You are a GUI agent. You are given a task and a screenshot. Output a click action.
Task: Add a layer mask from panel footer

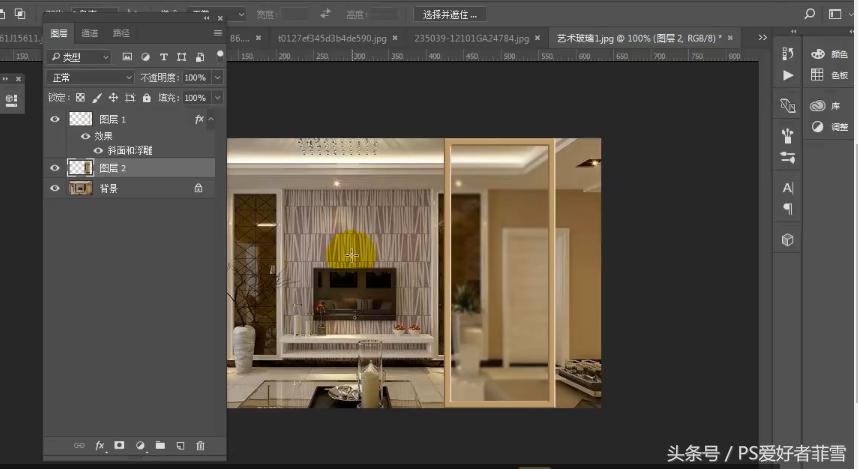(x=119, y=445)
